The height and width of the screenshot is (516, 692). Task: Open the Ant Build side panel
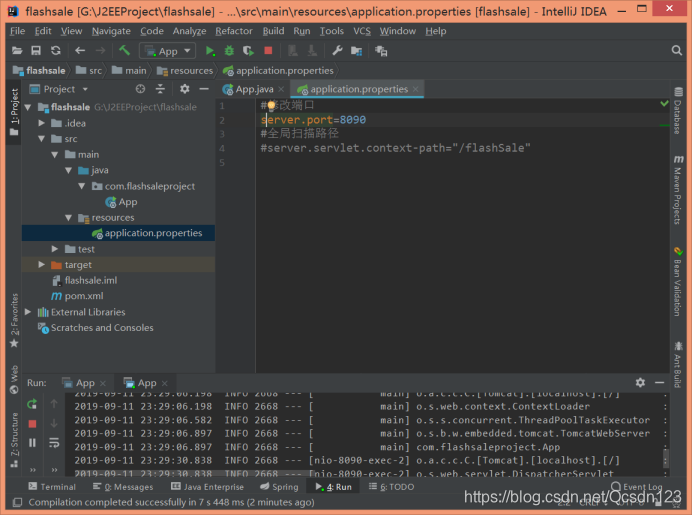click(678, 365)
